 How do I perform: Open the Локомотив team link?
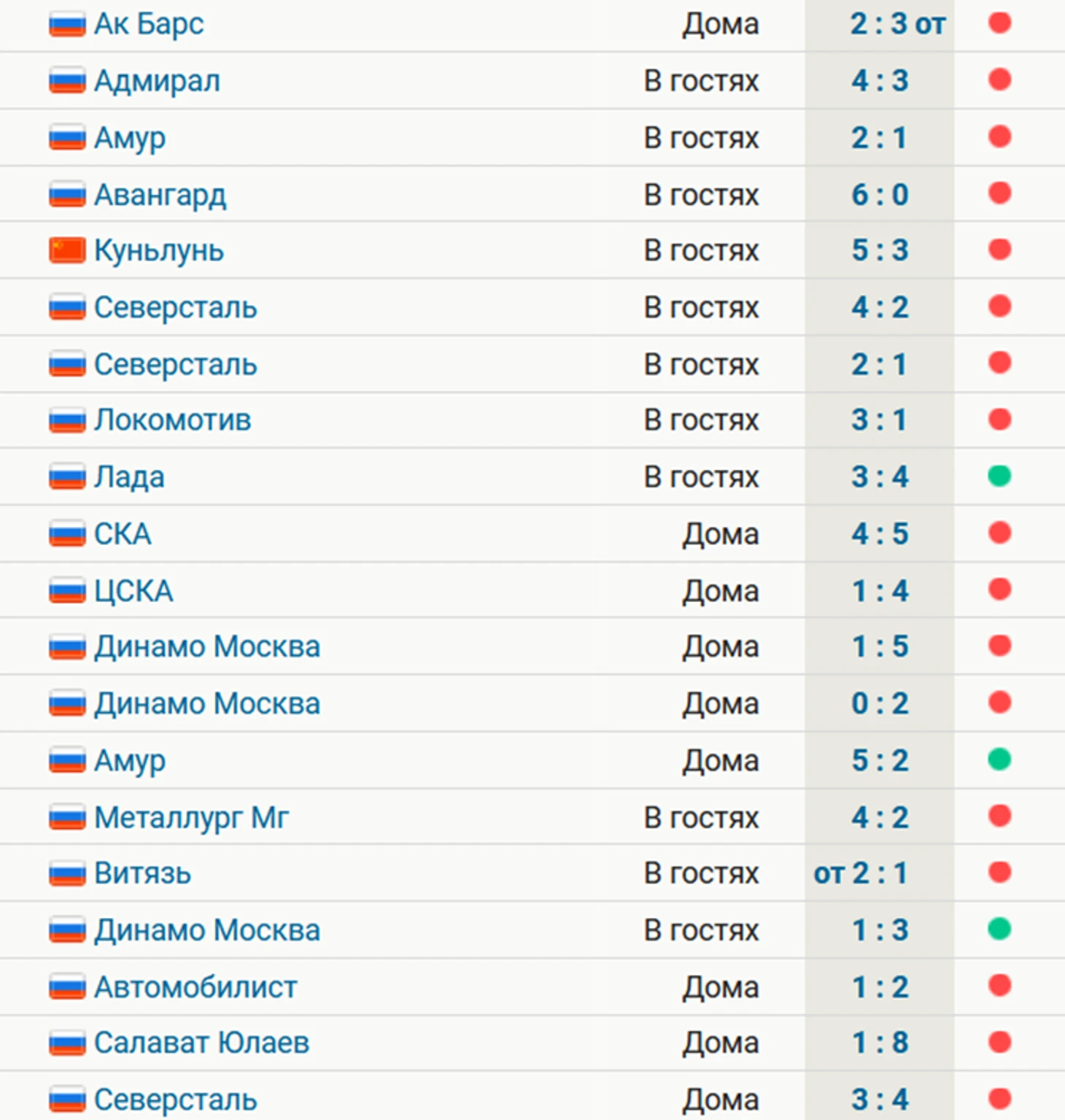(x=173, y=420)
